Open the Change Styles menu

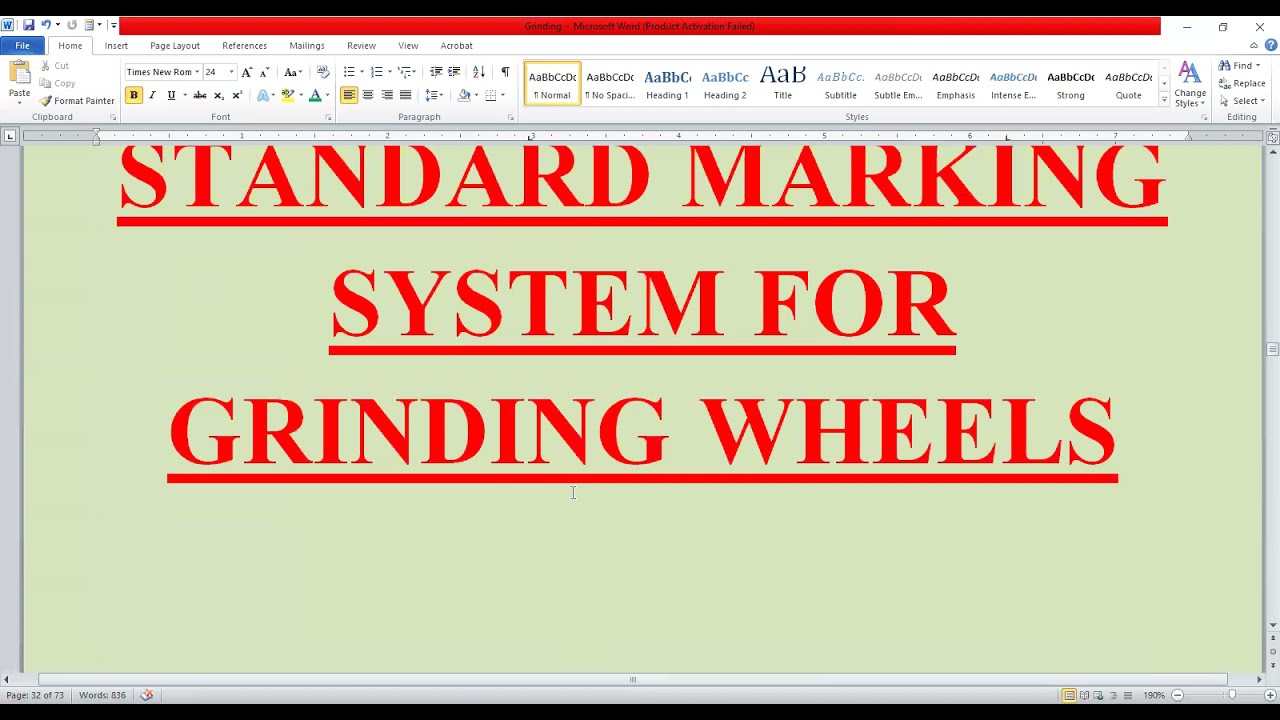(x=1190, y=84)
